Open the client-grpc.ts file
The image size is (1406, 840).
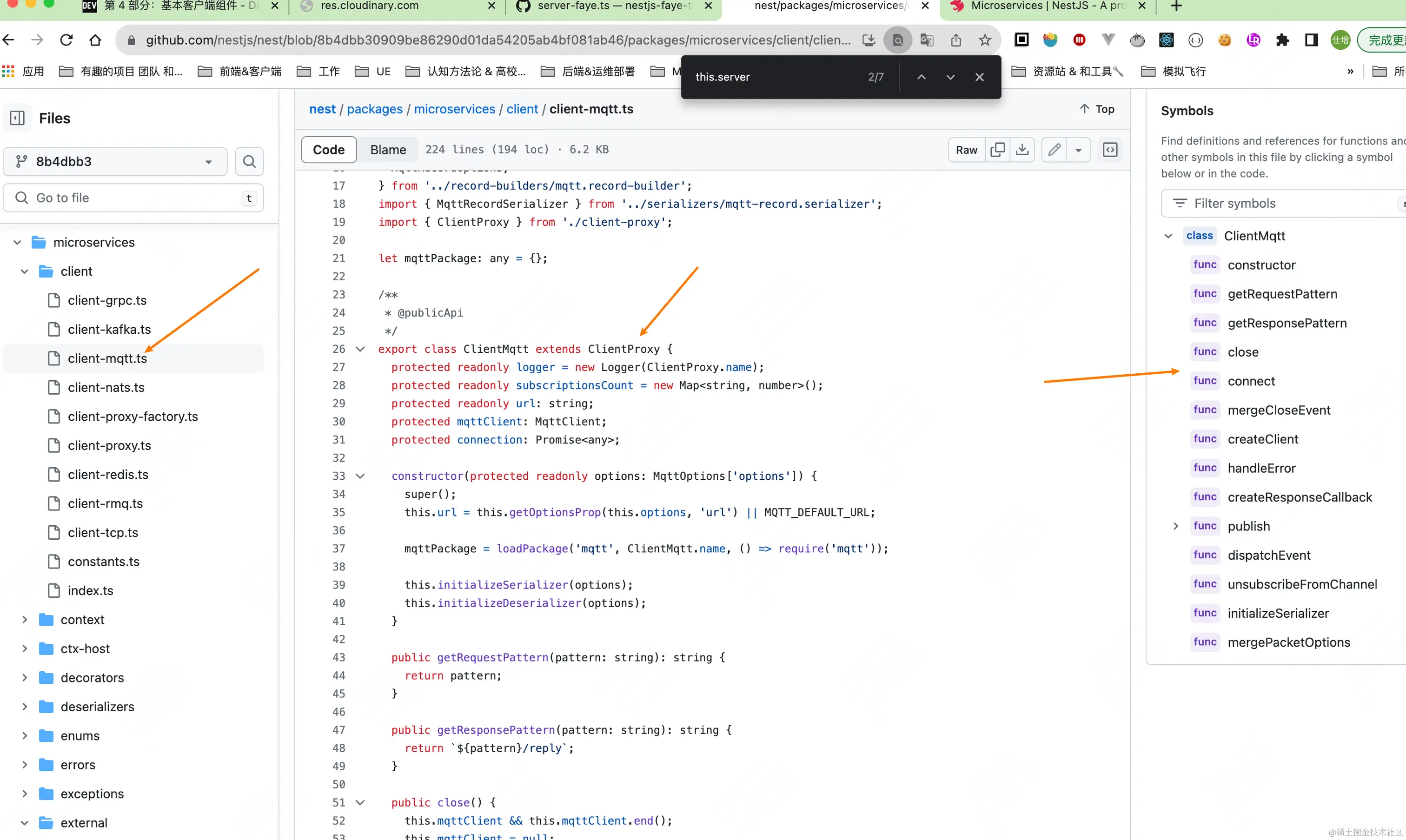click(x=107, y=301)
